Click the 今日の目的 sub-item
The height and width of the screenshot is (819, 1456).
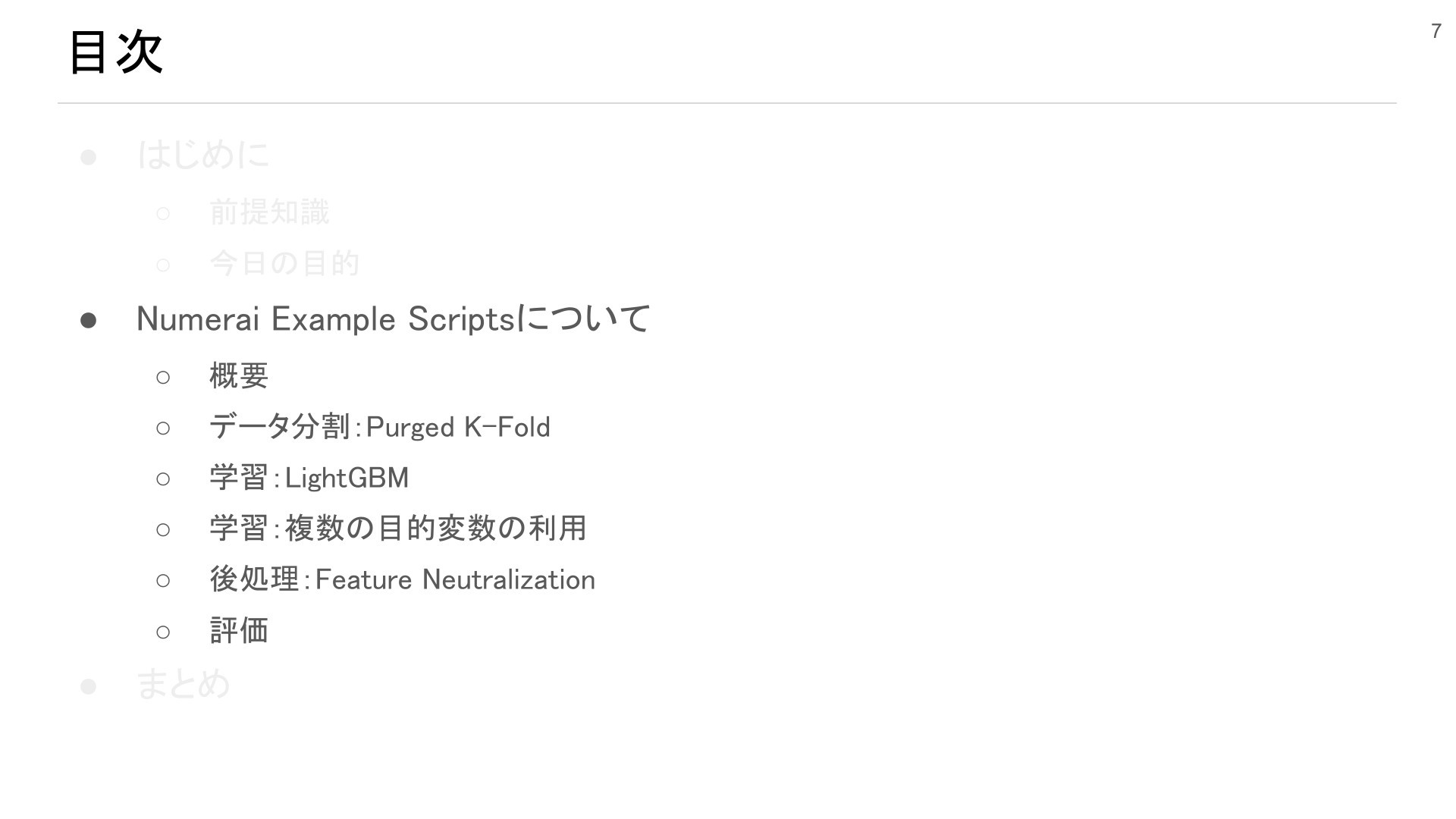(284, 263)
